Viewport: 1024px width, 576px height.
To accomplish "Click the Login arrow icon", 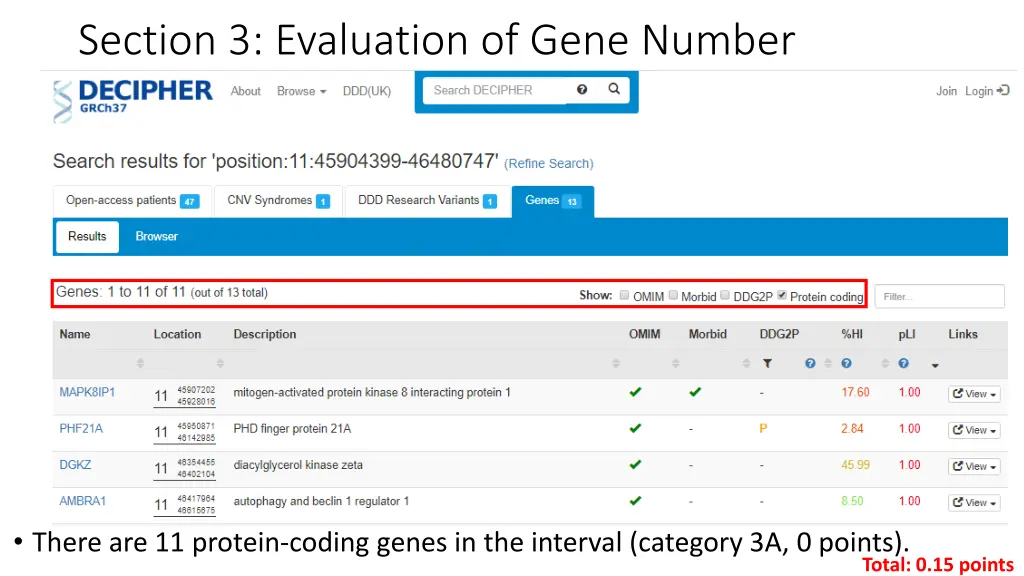I will click(1003, 90).
